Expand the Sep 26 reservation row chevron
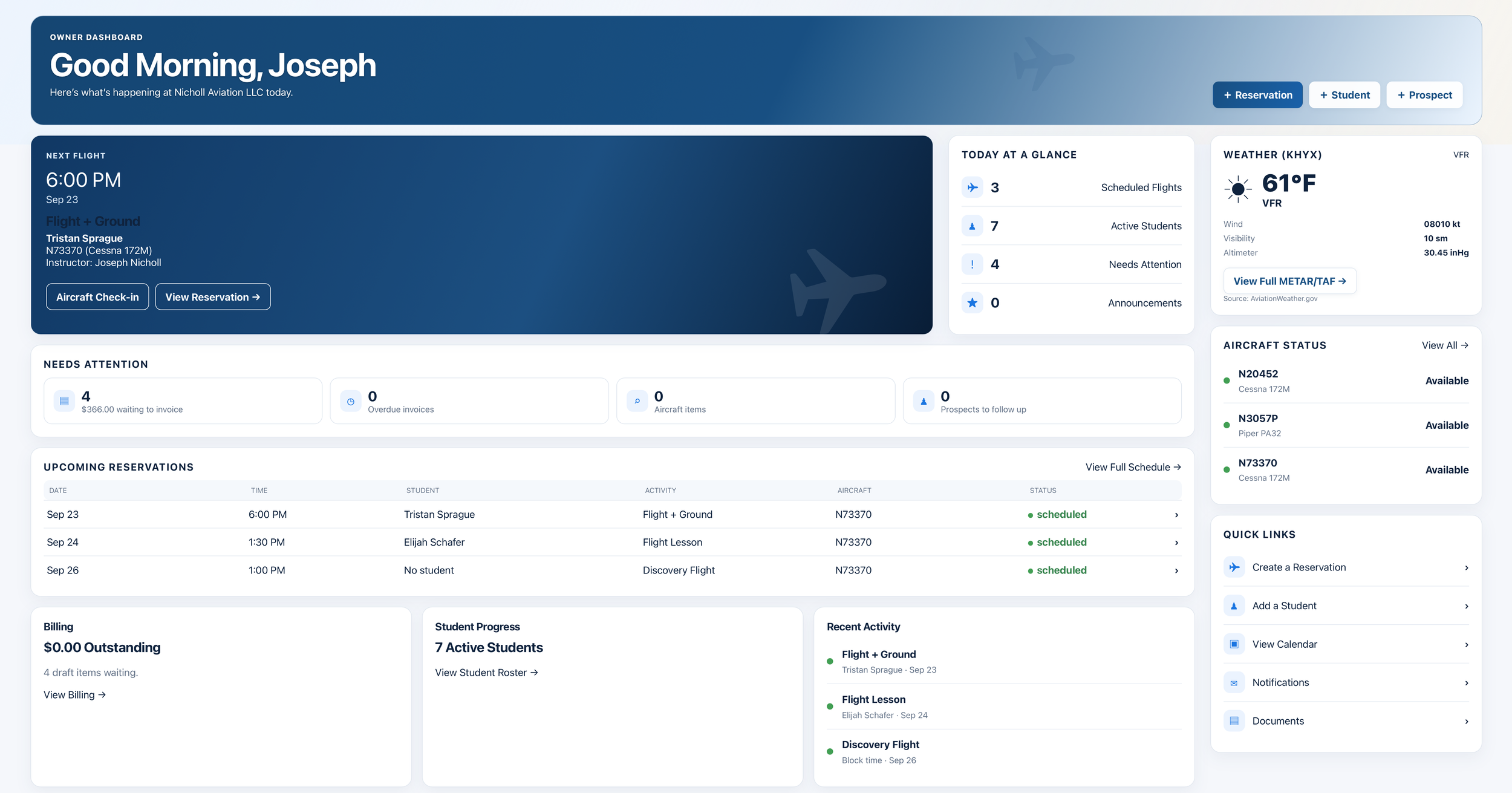Viewport: 1512px width, 793px height. point(1176,570)
